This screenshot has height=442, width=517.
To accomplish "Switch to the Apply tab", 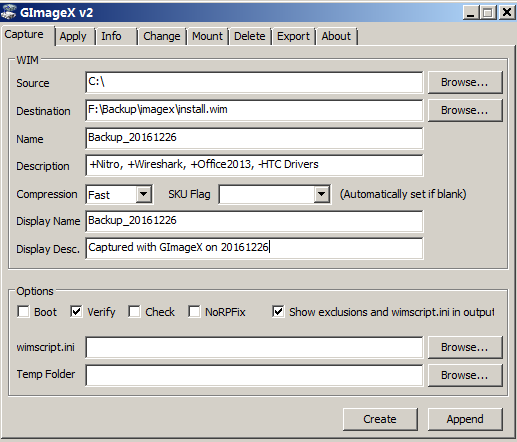I will pyautogui.click(x=73, y=36).
